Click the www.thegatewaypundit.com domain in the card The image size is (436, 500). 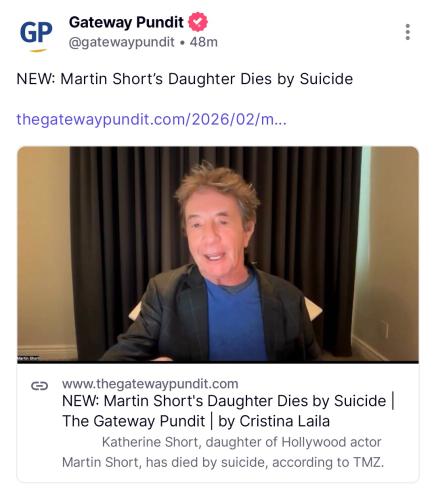(x=150, y=384)
